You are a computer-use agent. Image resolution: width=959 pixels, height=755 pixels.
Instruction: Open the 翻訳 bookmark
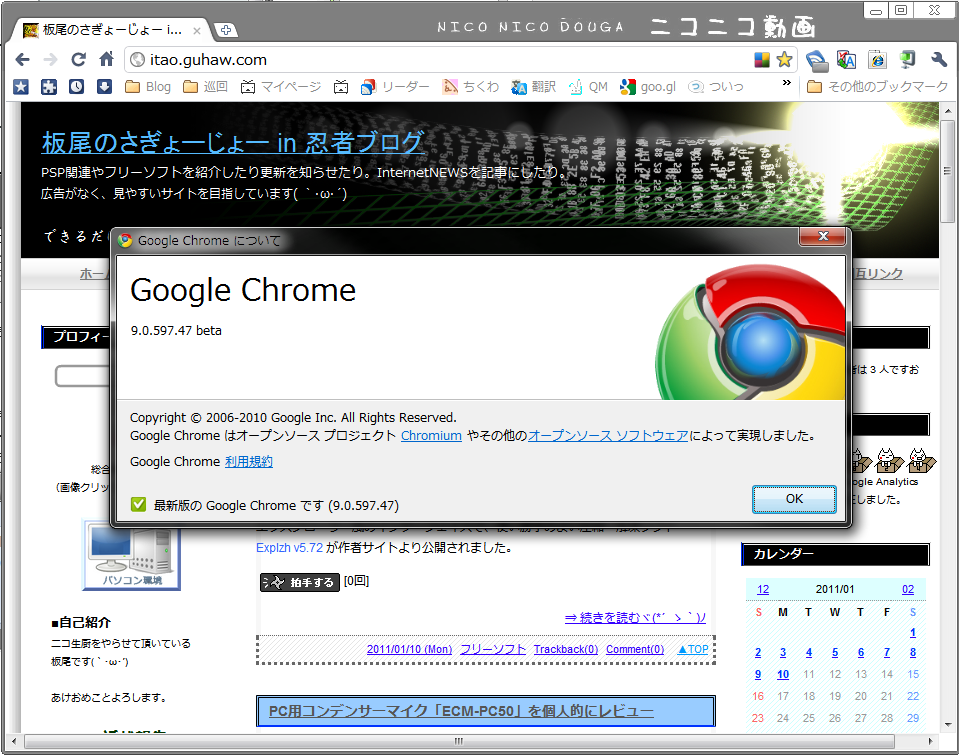pos(534,87)
